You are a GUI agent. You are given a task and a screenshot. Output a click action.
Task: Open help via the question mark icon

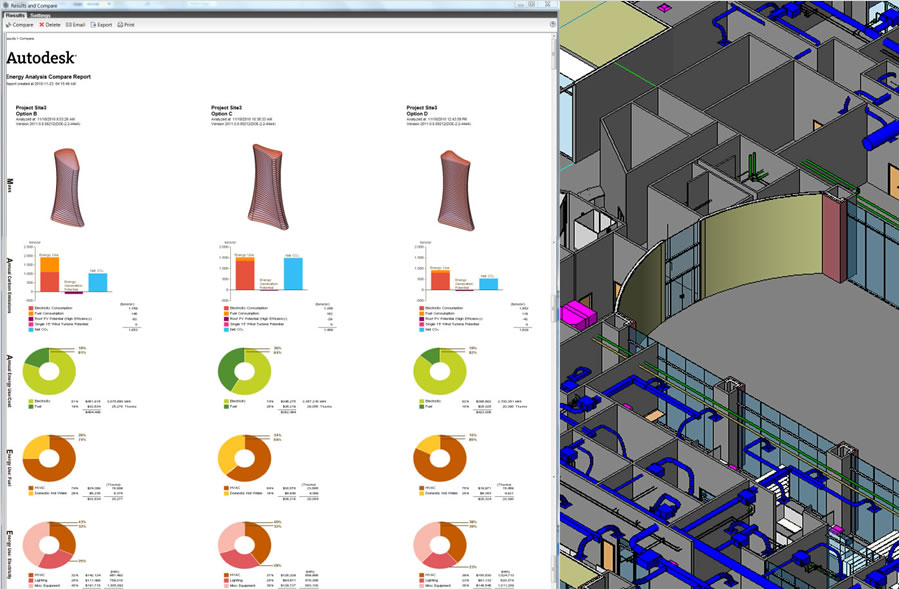click(x=552, y=25)
